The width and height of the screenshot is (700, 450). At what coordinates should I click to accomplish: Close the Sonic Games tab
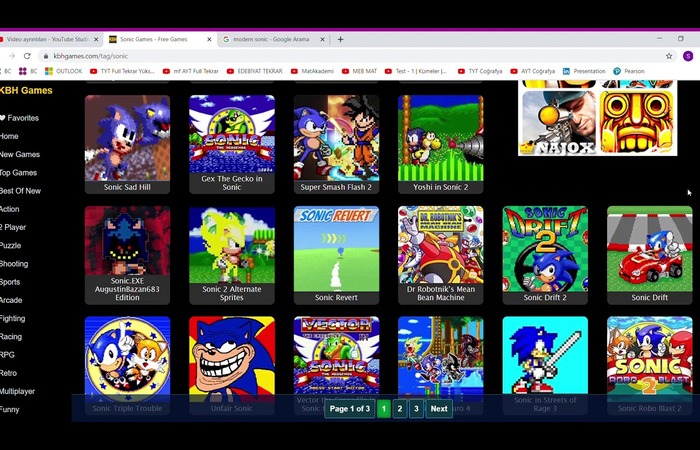(x=209, y=39)
